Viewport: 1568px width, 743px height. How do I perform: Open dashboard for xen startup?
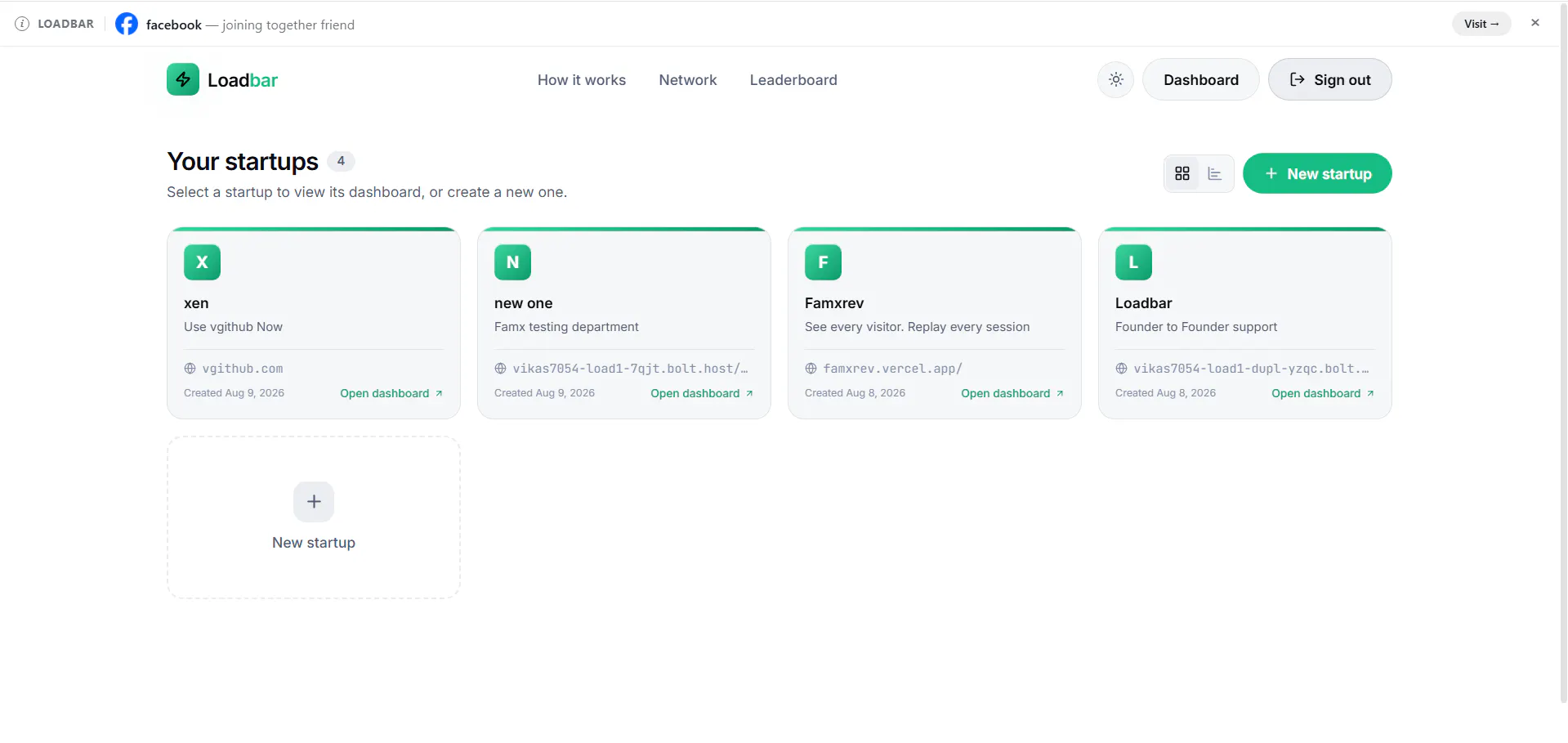point(391,393)
